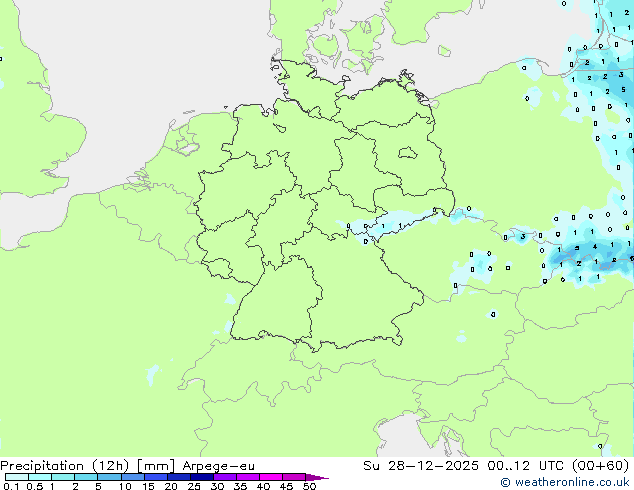Click the legend value '50'
634x490 pixels.
[x=309, y=486]
